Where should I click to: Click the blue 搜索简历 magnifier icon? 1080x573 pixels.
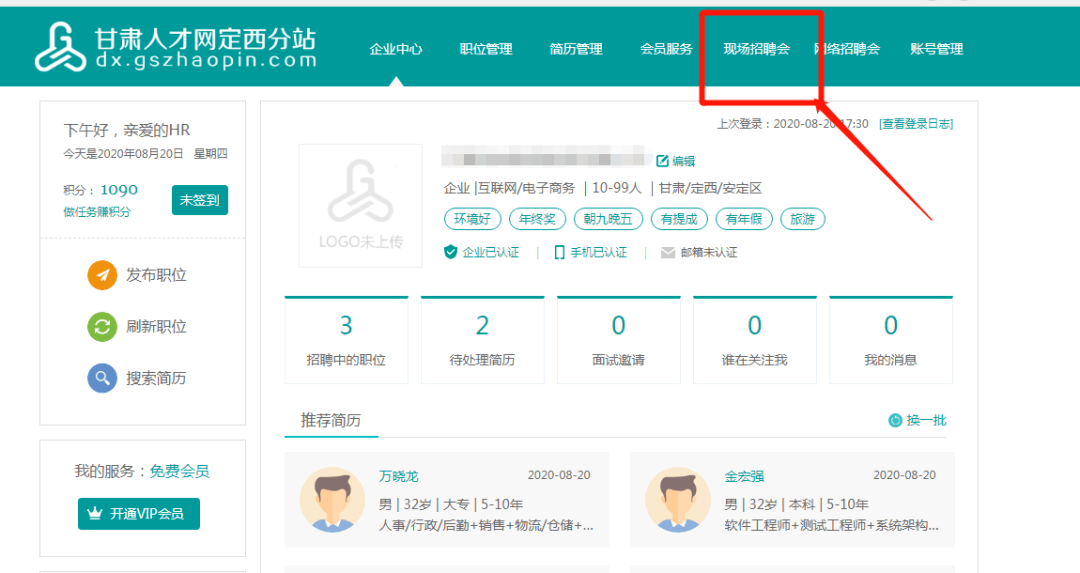click(x=102, y=378)
